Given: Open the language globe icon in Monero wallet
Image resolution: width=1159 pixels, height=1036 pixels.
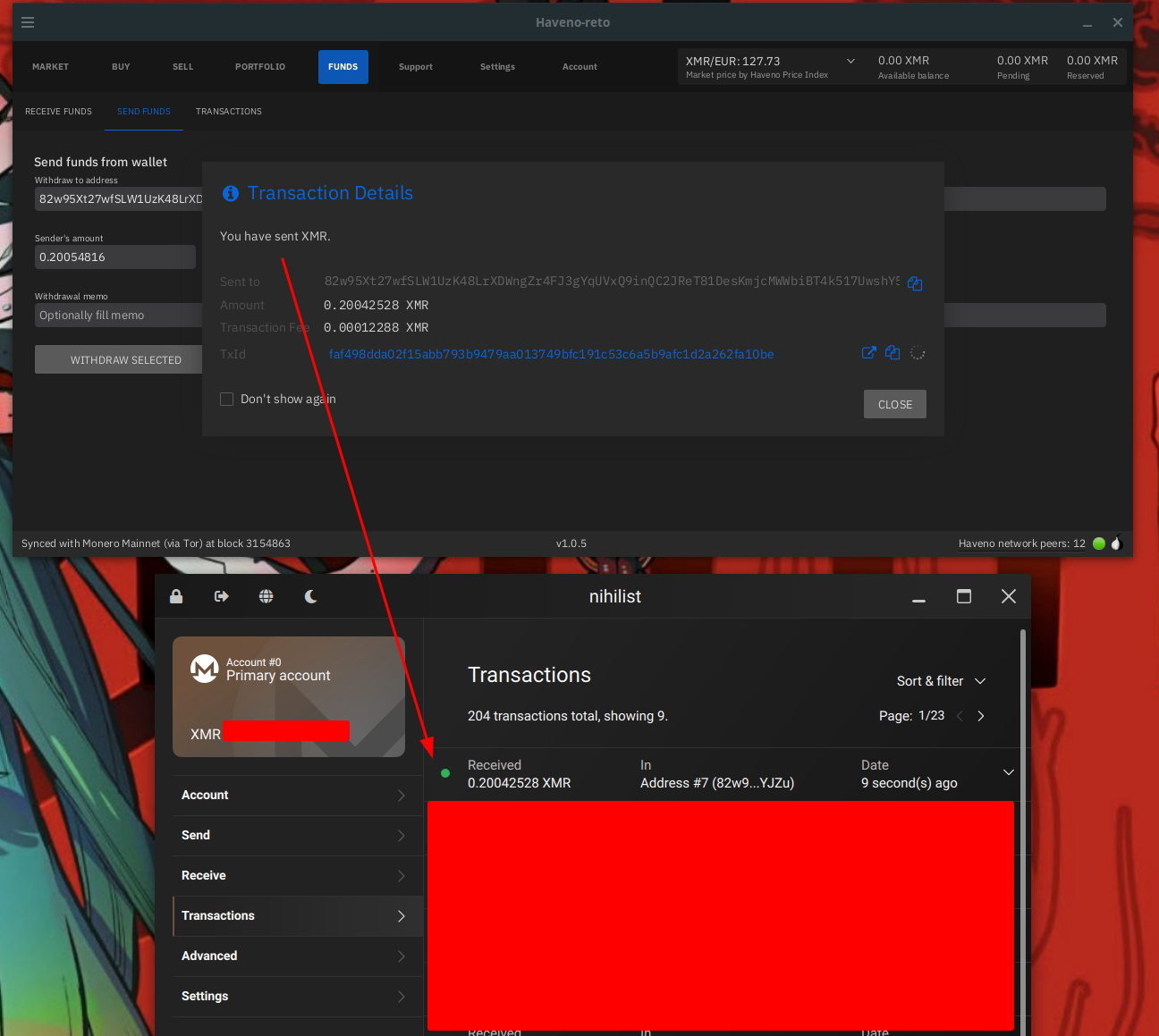Looking at the screenshot, I should coord(266,596).
